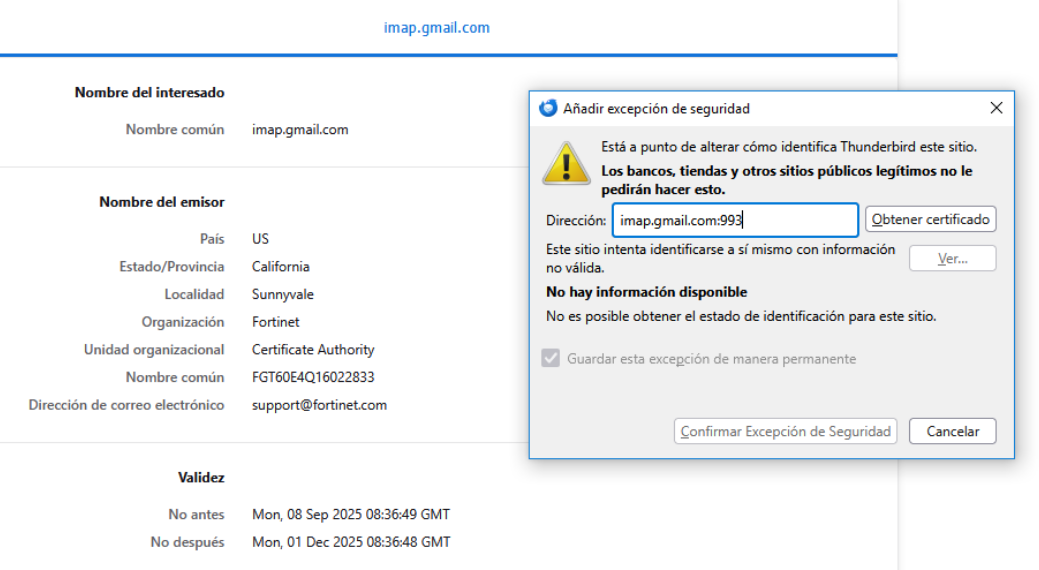Click the Certificate Authority value

pyautogui.click(x=313, y=349)
